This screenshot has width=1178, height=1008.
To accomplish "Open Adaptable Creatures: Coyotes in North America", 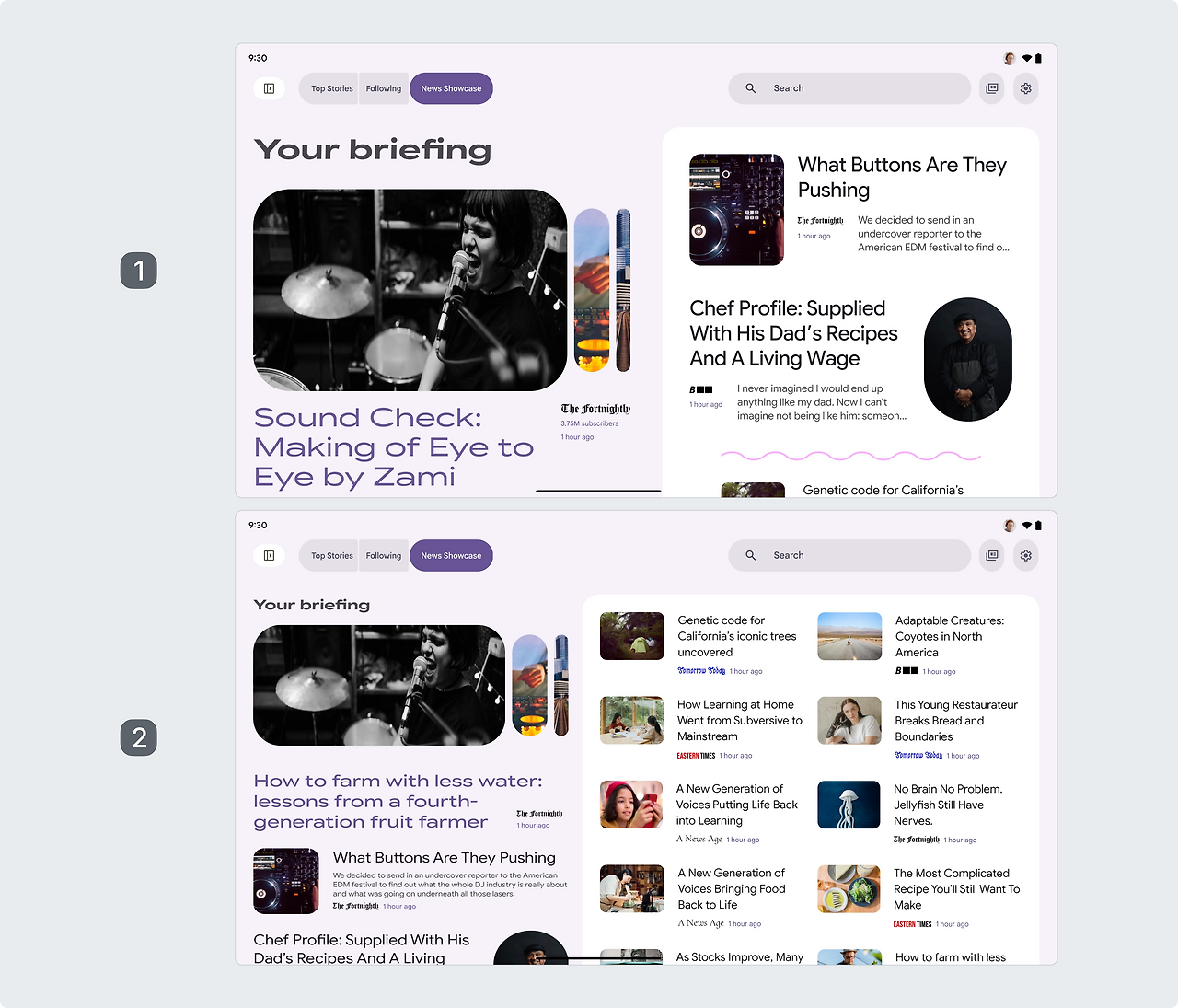I will pos(950,636).
